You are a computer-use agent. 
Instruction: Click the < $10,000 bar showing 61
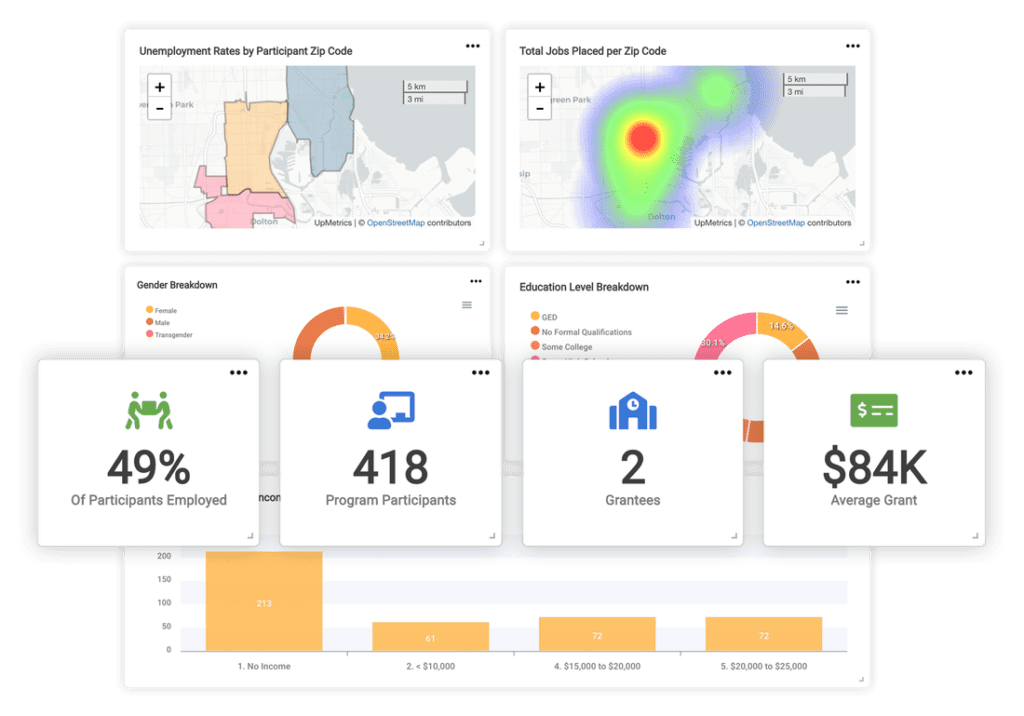click(x=430, y=636)
